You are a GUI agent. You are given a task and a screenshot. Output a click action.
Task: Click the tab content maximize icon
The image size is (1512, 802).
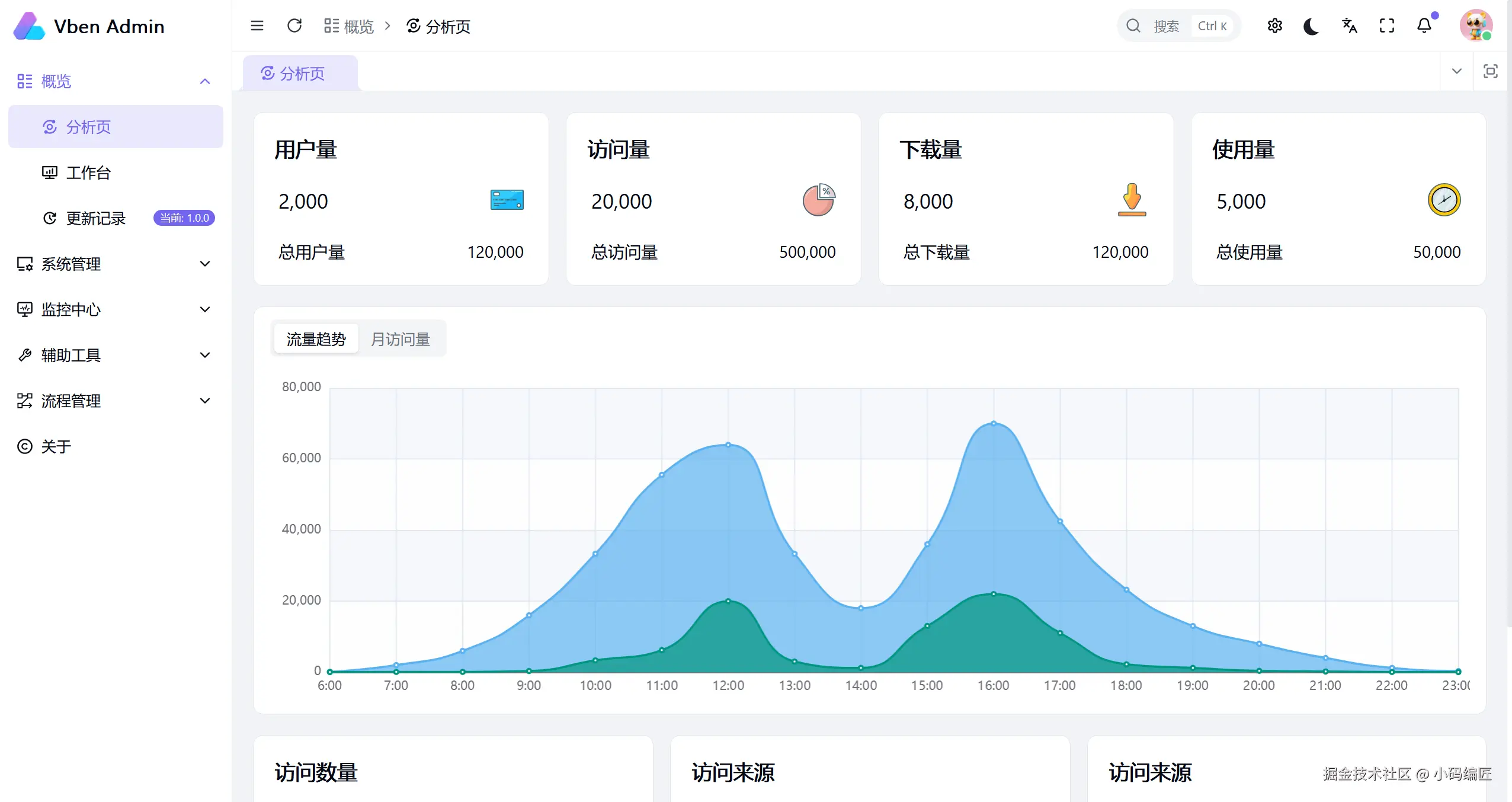point(1490,72)
